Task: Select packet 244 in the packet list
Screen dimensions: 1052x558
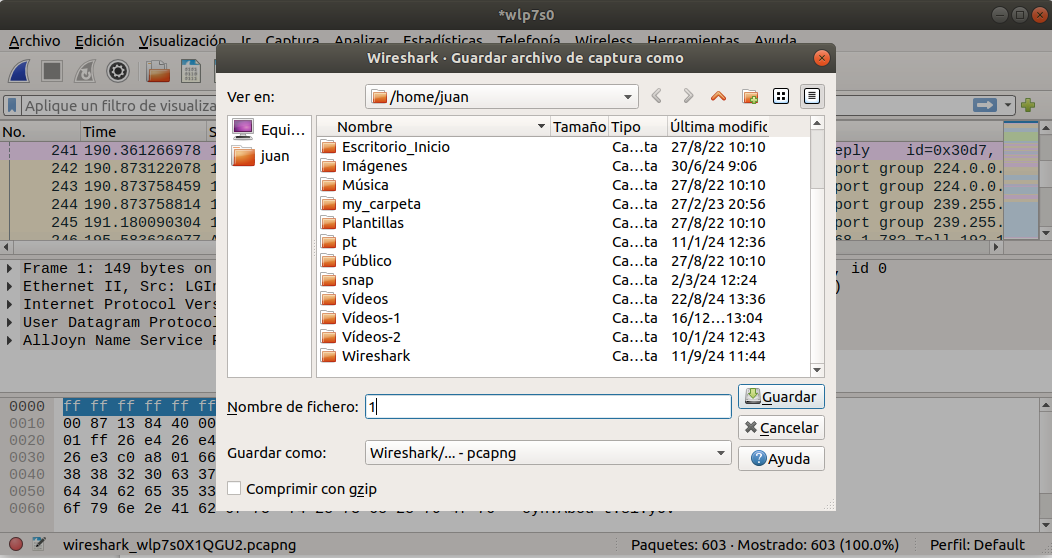Action: point(107,204)
